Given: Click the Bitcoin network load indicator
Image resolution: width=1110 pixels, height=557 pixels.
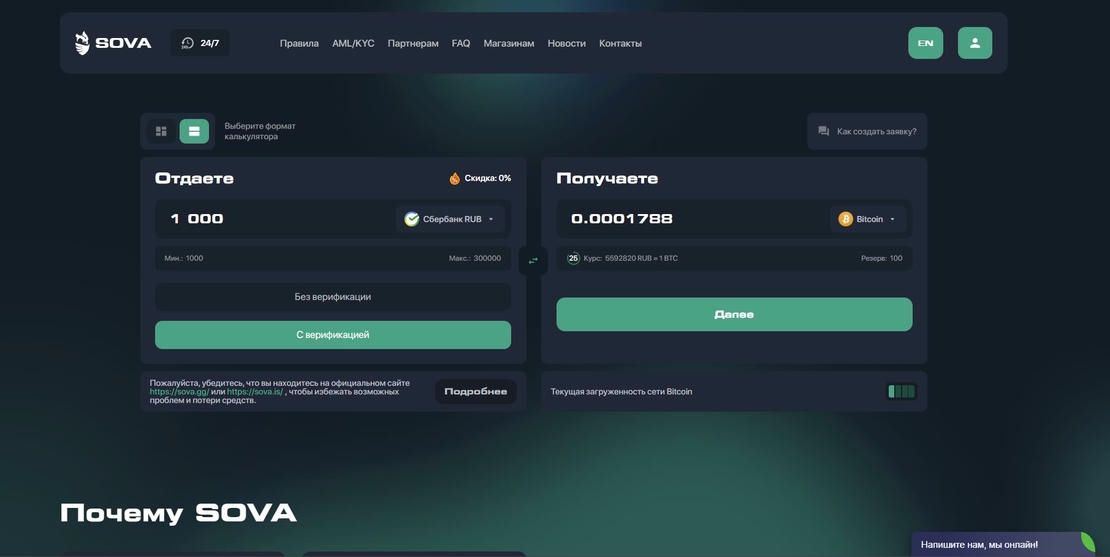Looking at the screenshot, I should coord(901,391).
